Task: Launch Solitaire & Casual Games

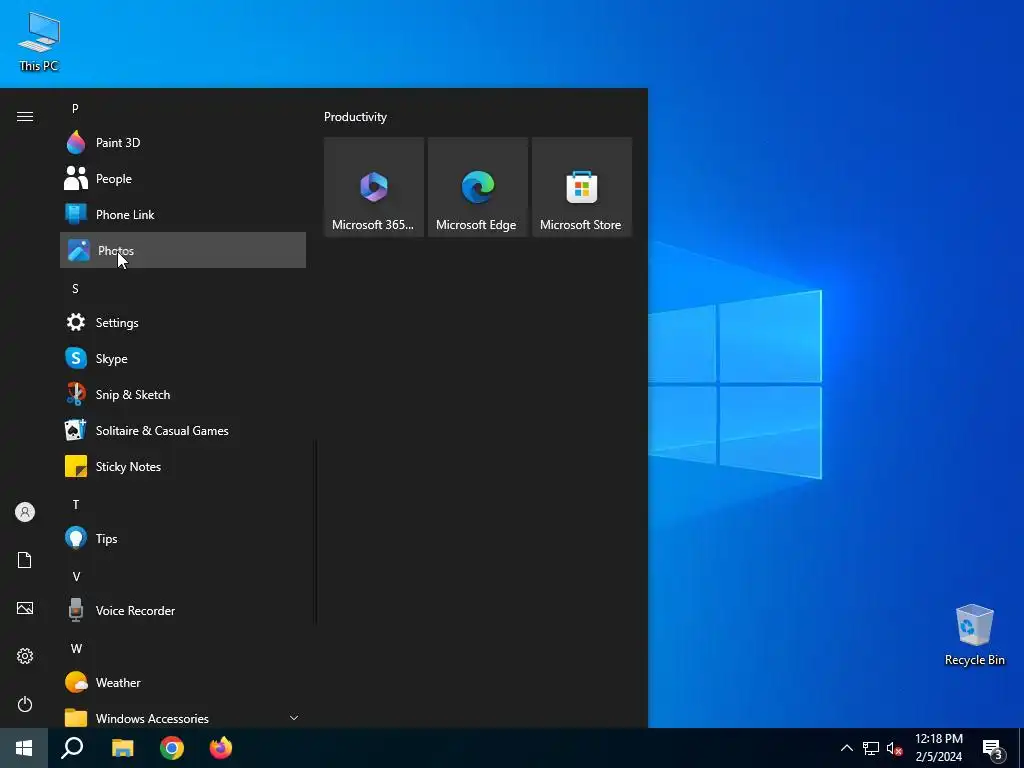Action: tap(183, 430)
